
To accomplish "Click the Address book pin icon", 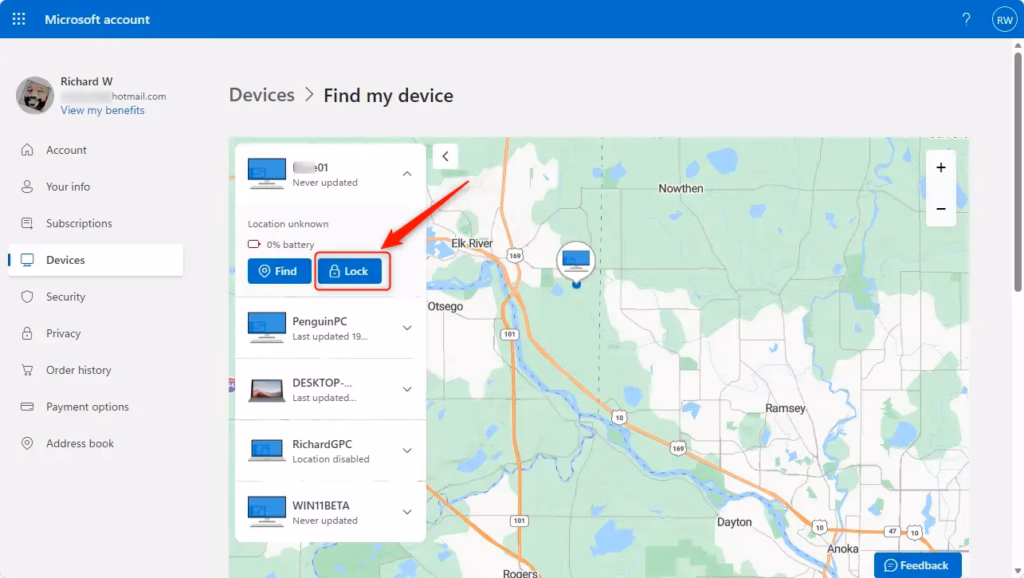I will pos(27,443).
